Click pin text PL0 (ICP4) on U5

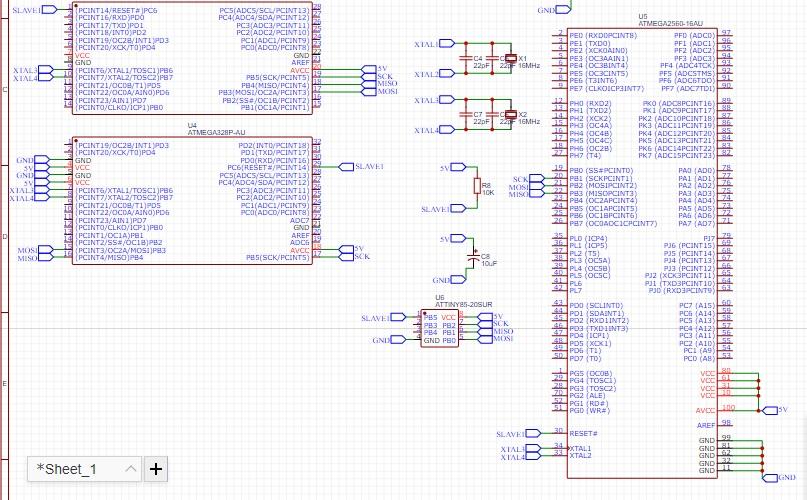coord(588,238)
